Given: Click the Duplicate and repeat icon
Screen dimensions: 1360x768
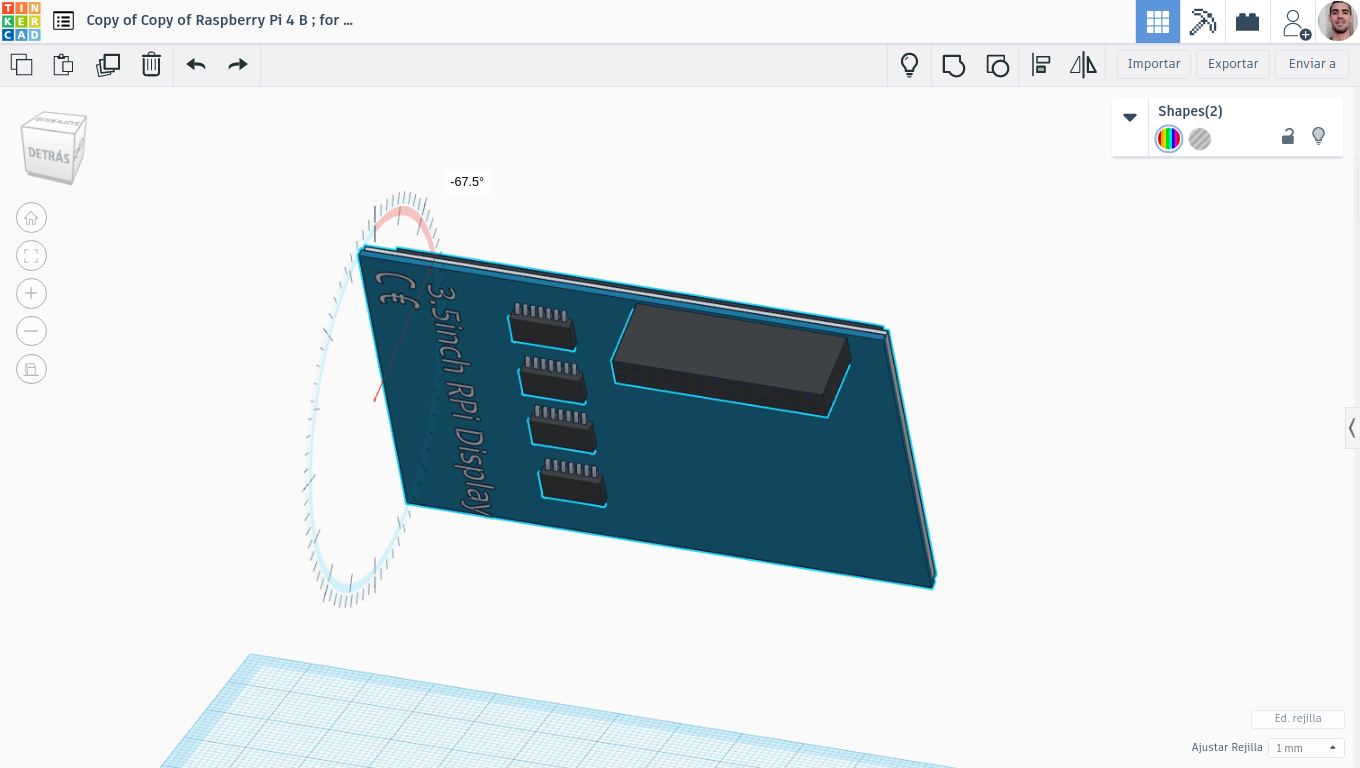Looking at the screenshot, I should [x=108, y=65].
